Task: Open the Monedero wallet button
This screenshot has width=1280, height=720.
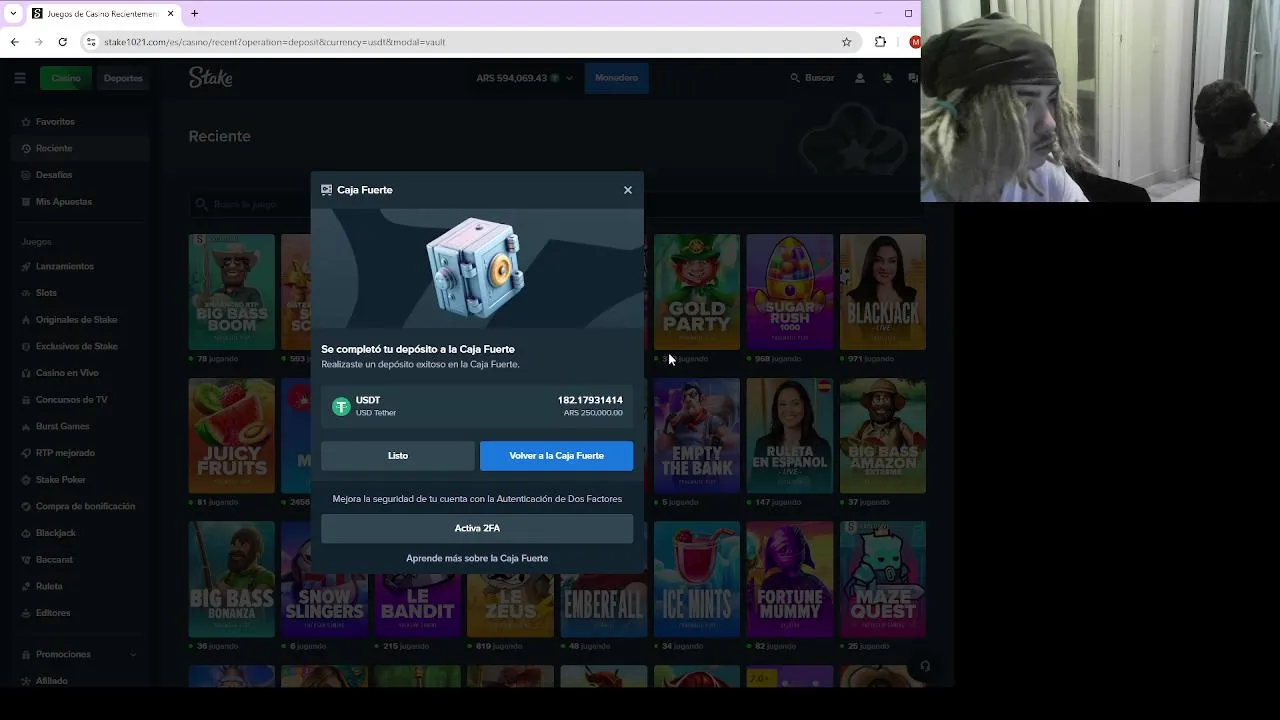Action: point(616,78)
